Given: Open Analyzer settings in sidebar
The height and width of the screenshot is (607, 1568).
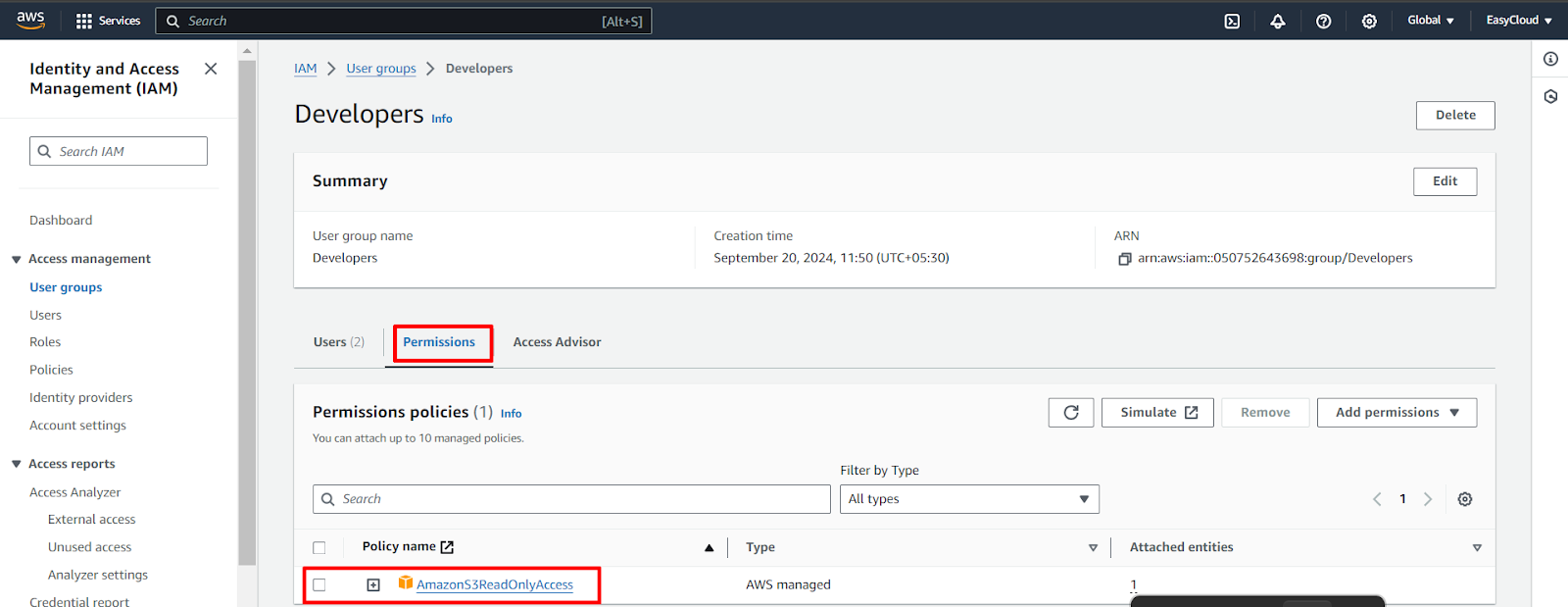Looking at the screenshot, I should 98,575.
